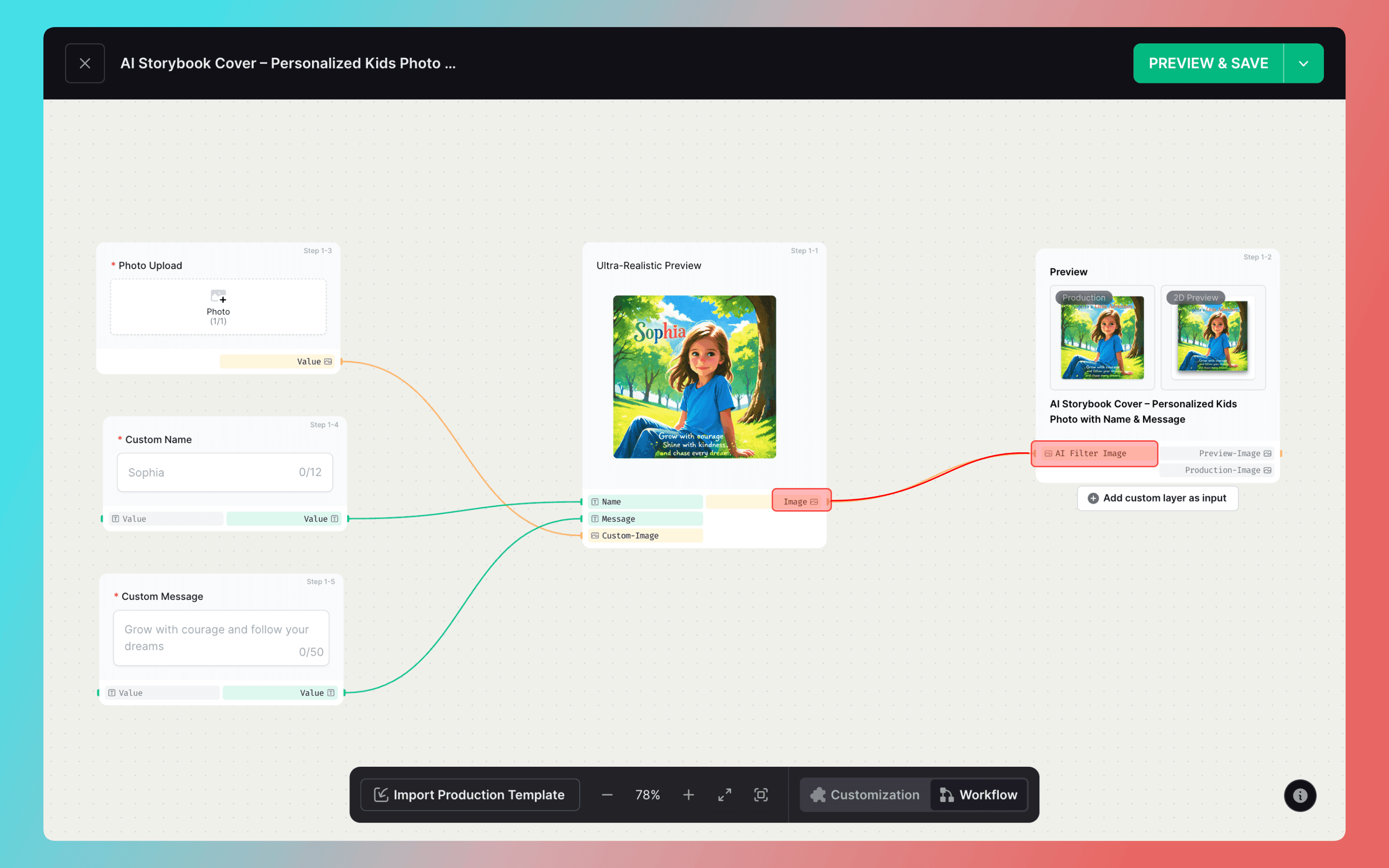The image size is (1389, 868).
Task: Click the Photo upload add-image icon
Action: tap(218, 296)
